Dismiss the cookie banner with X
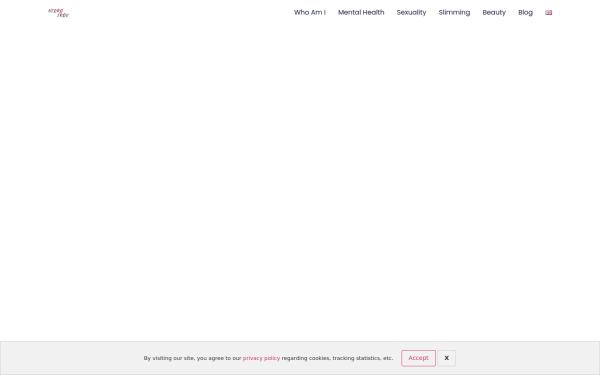 pos(446,358)
